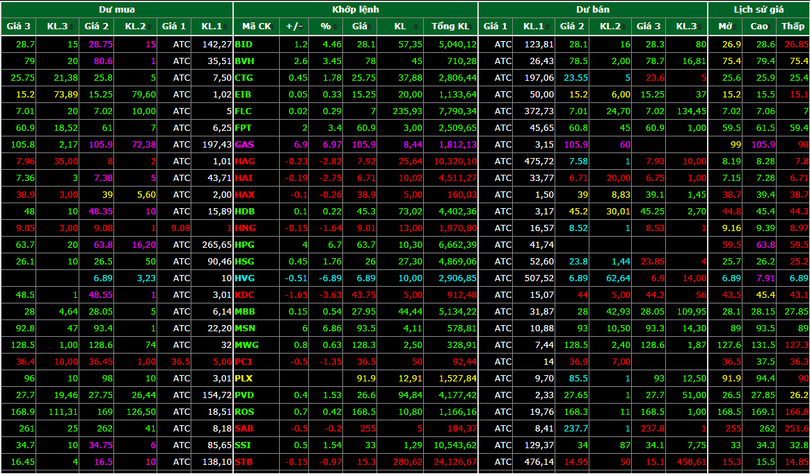Select the STB ticker row
Viewport: 810px width, 474px height.
(x=244, y=461)
